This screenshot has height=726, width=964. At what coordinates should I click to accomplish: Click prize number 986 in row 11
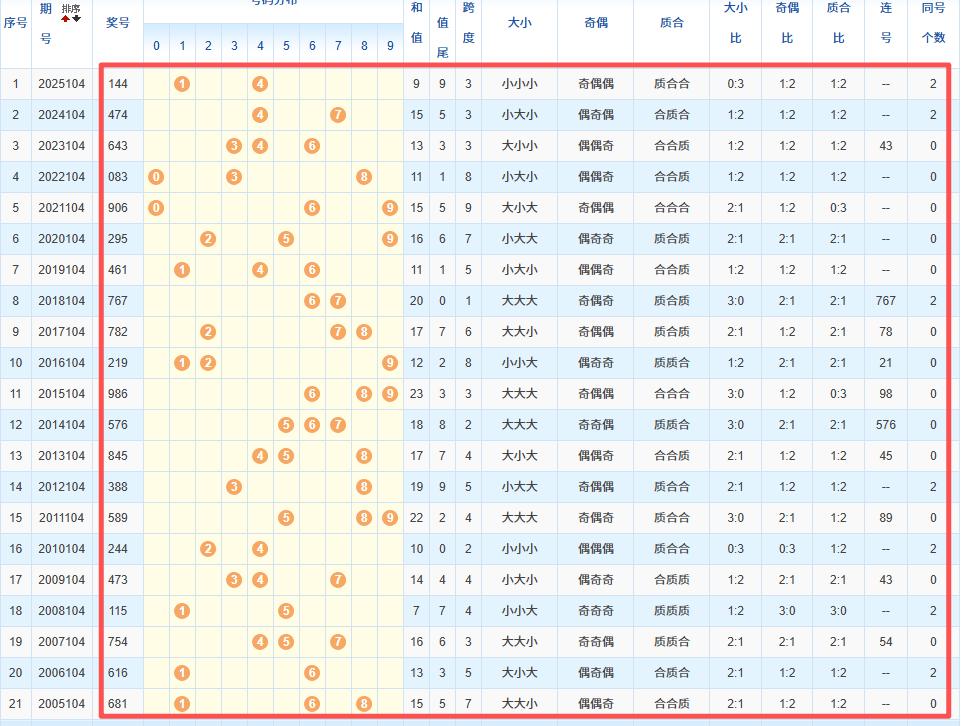point(118,394)
